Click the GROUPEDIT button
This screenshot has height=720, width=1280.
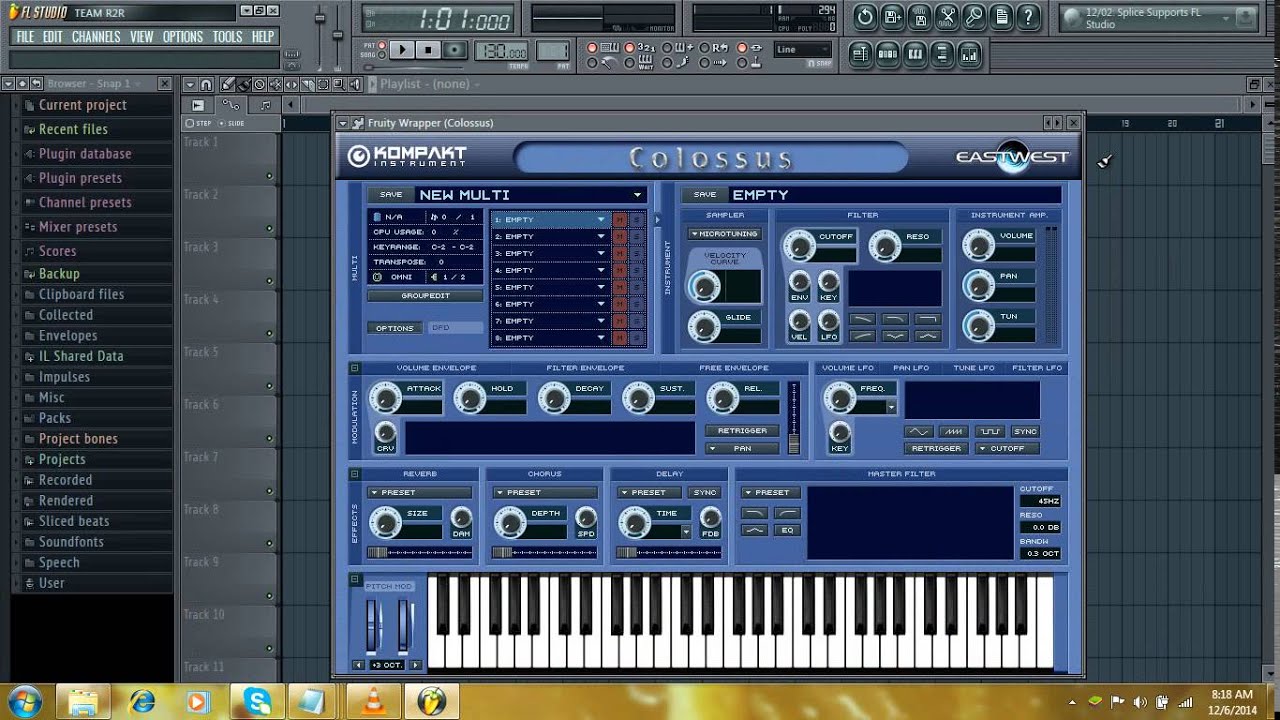click(425, 296)
